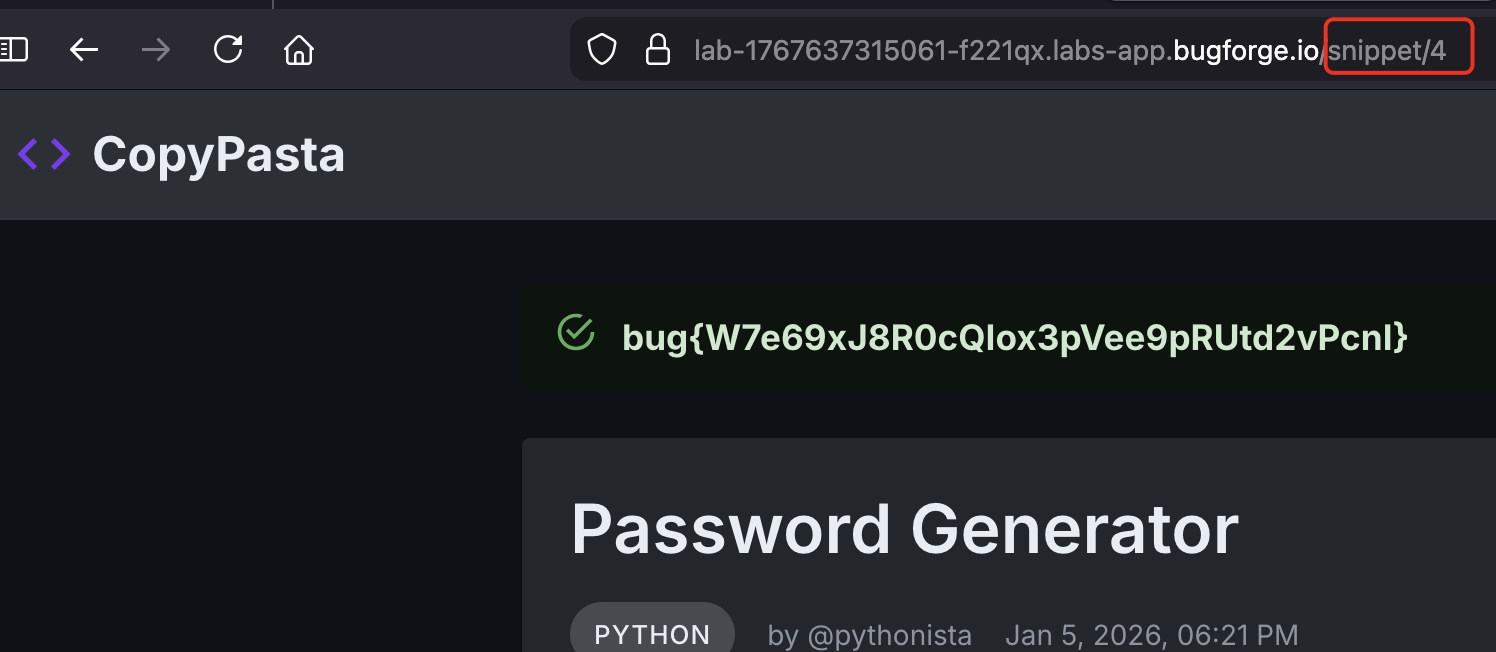Screen dimensions: 1496x652
Task: Show site security via the padlock
Action: click(657, 49)
